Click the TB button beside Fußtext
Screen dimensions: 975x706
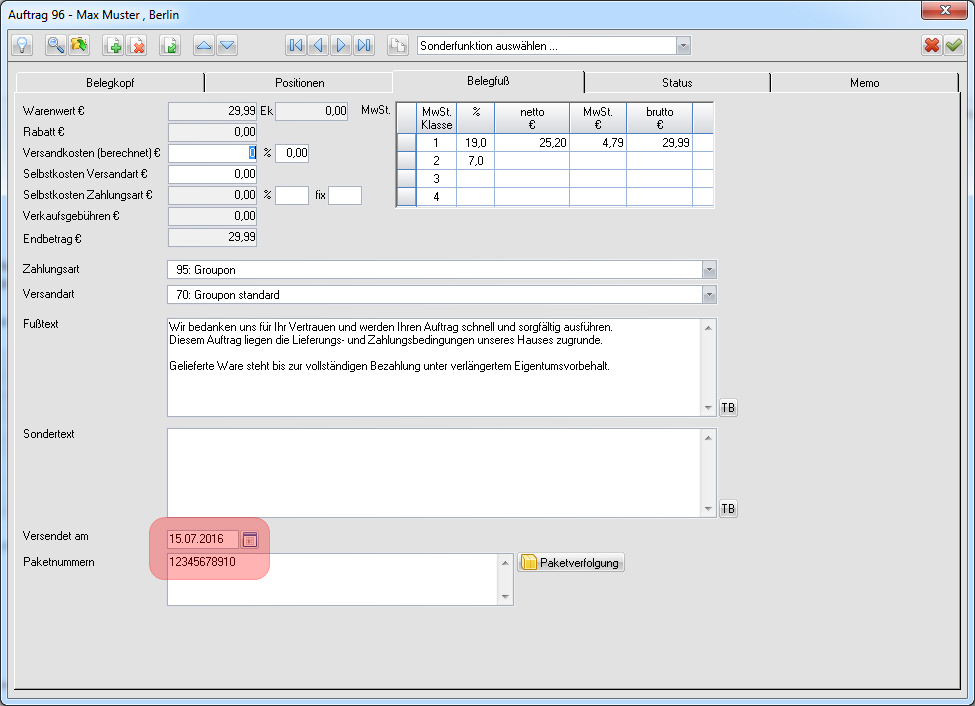(x=728, y=407)
